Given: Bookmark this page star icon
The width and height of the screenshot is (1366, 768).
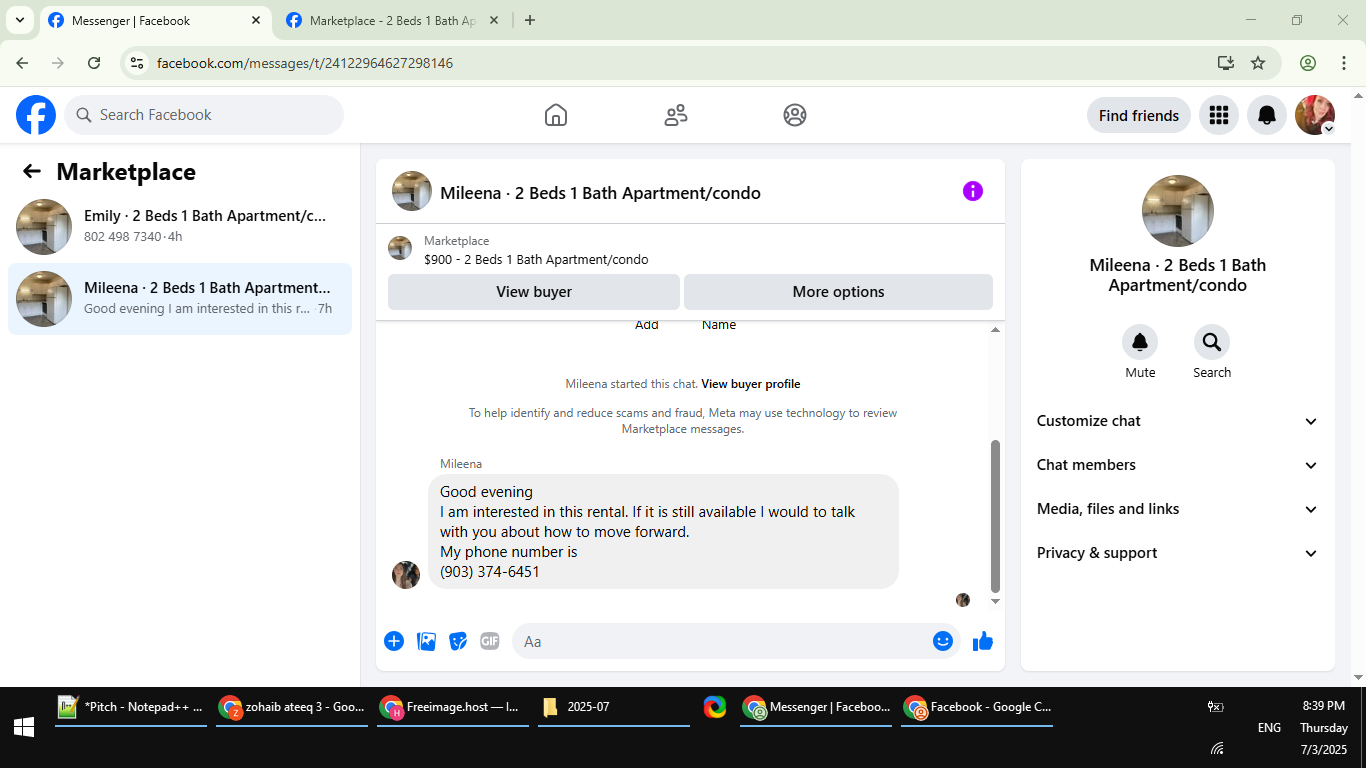Looking at the screenshot, I should tap(1258, 63).
